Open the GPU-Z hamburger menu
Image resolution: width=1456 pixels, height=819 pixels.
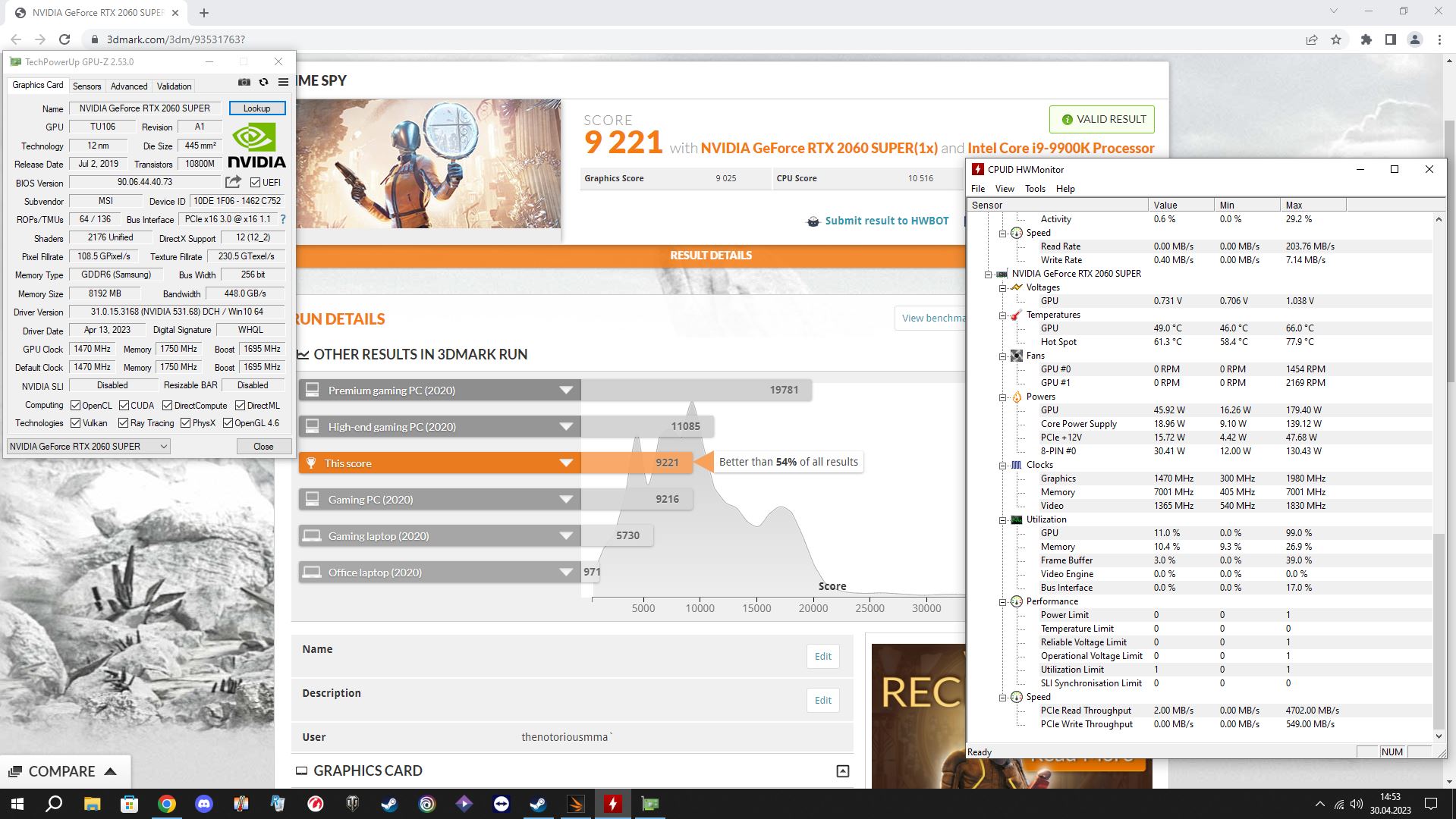coord(283,82)
